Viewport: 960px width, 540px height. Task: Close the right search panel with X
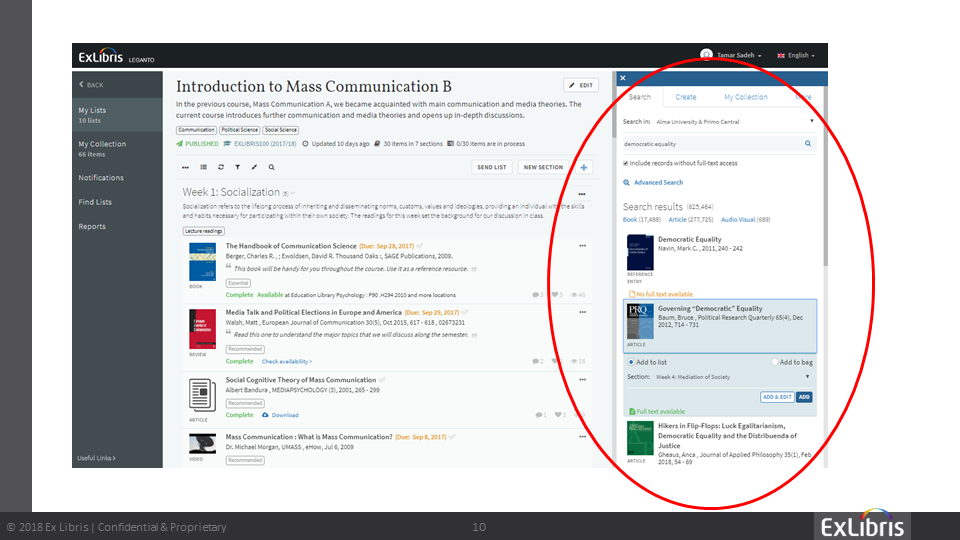622,78
